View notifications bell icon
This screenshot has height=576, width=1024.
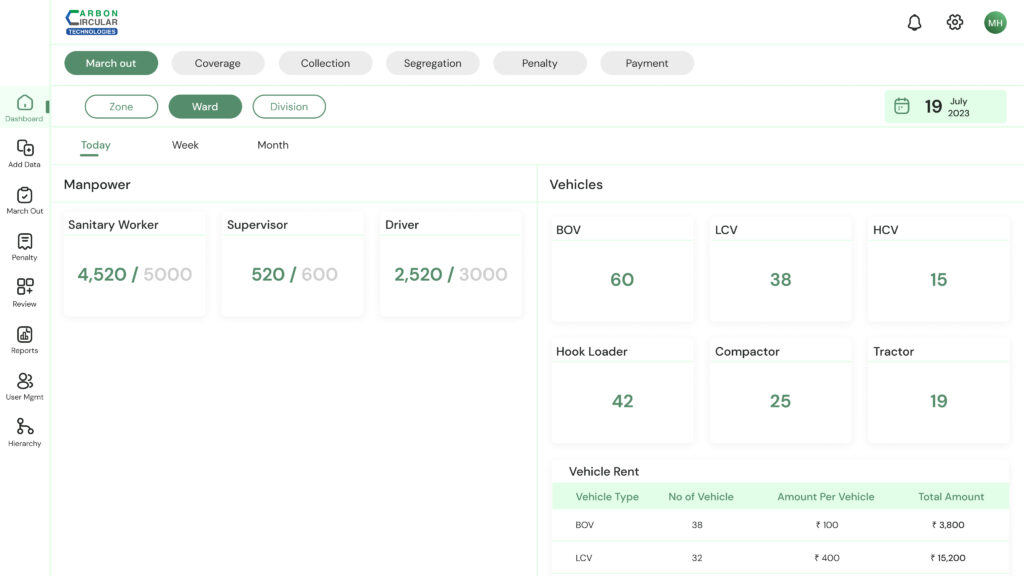[914, 23]
